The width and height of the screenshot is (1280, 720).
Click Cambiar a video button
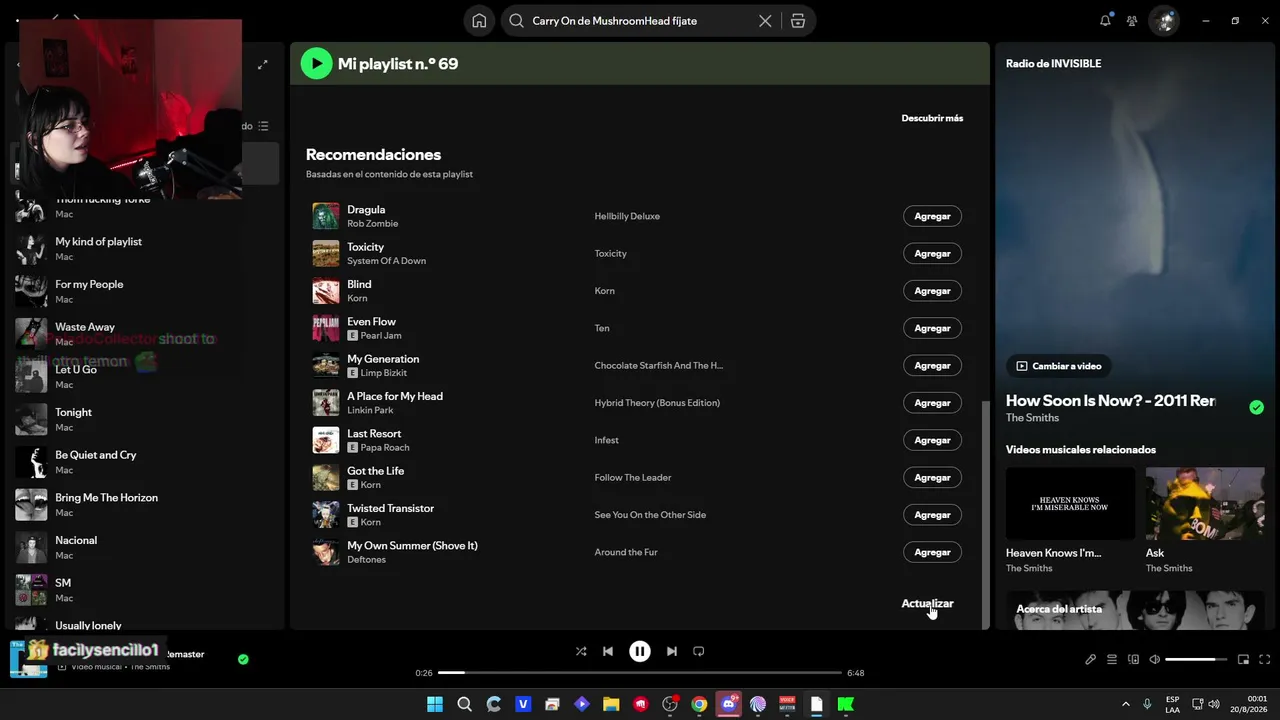click(1059, 366)
